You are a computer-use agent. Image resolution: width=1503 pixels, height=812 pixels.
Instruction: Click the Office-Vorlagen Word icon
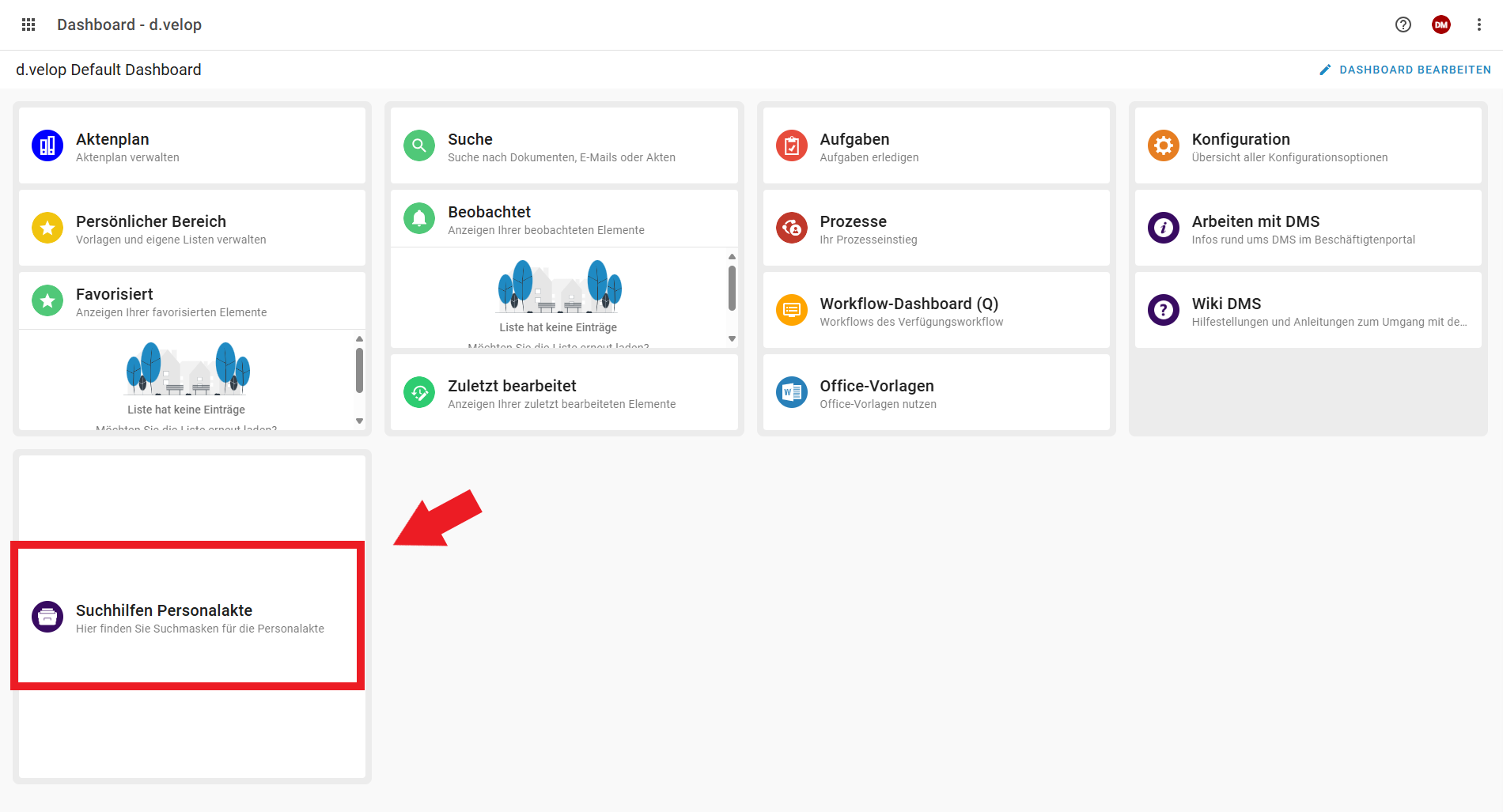click(x=791, y=392)
